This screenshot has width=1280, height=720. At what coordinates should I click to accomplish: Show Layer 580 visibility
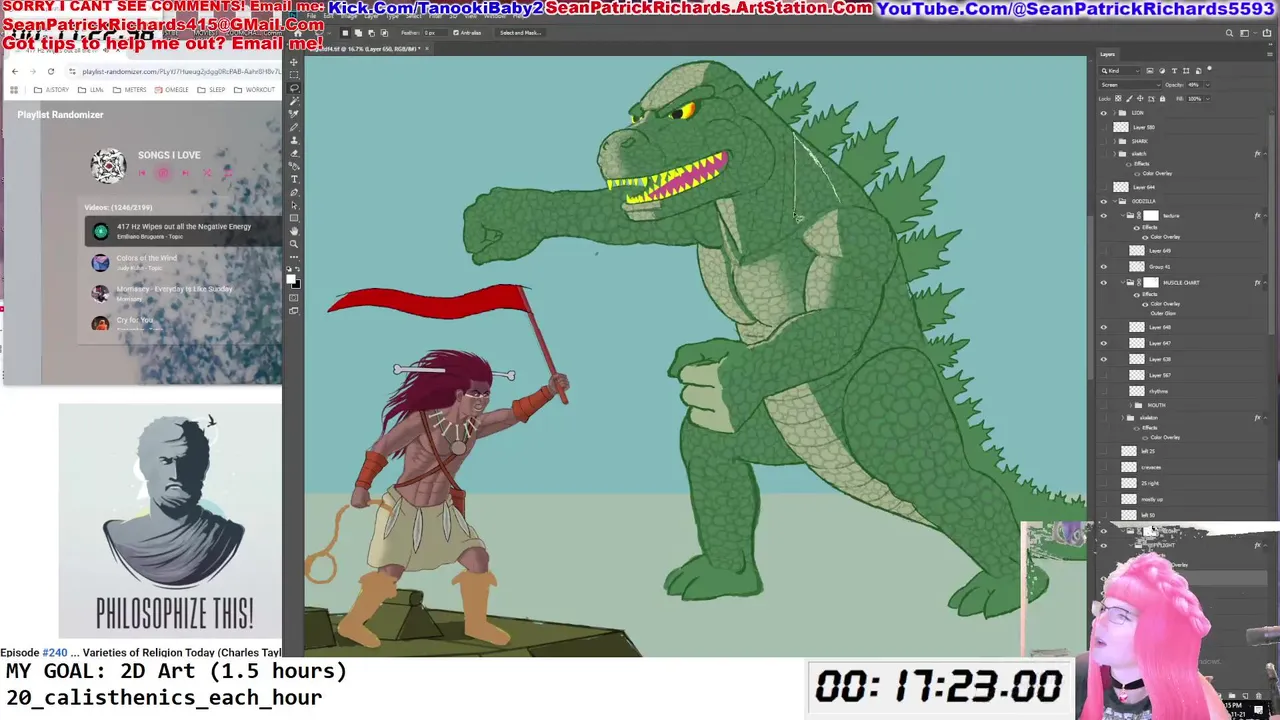coord(1104,127)
